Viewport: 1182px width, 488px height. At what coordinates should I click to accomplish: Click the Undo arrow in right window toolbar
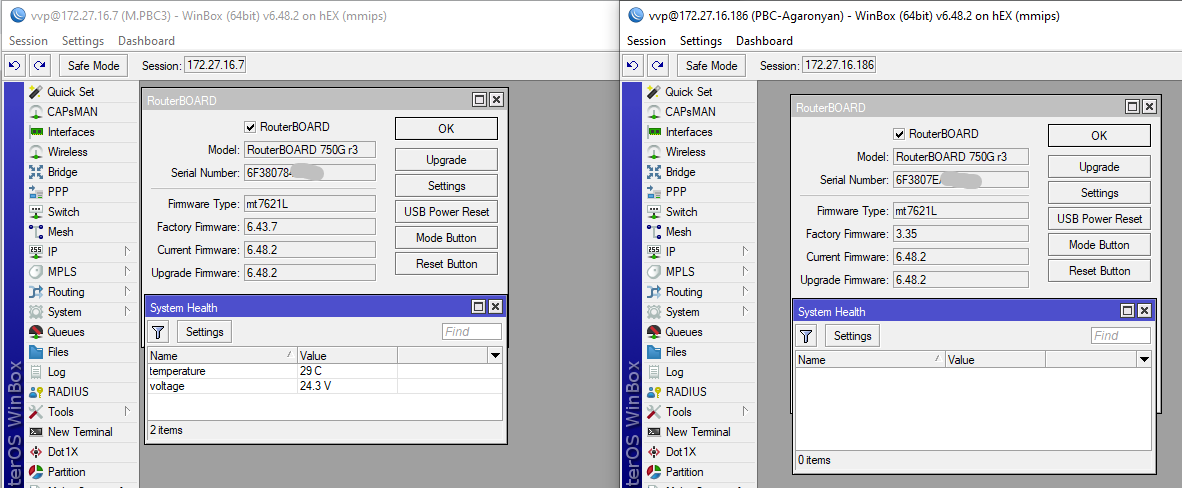pyautogui.click(x=632, y=66)
